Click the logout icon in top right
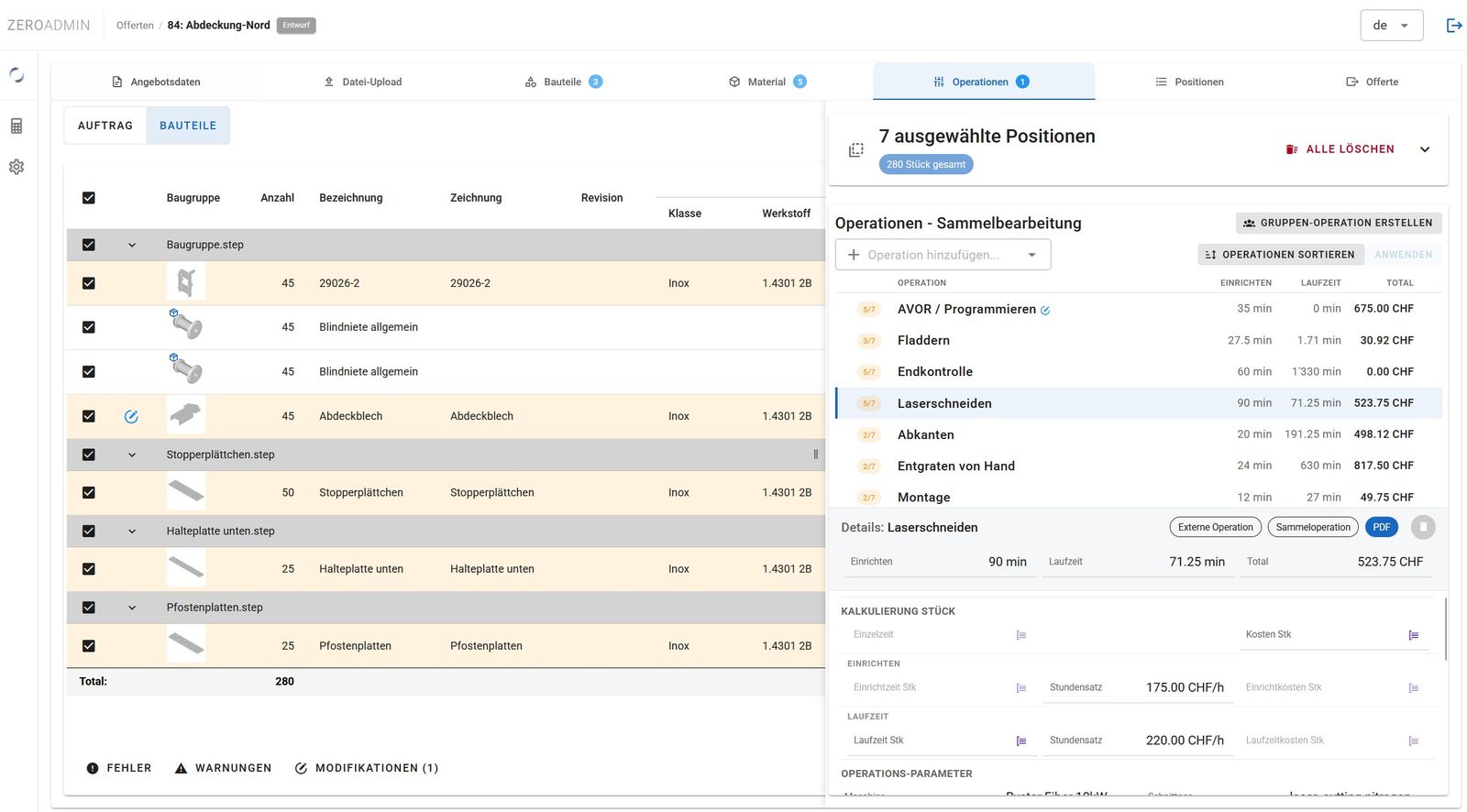 [x=1454, y=26]
